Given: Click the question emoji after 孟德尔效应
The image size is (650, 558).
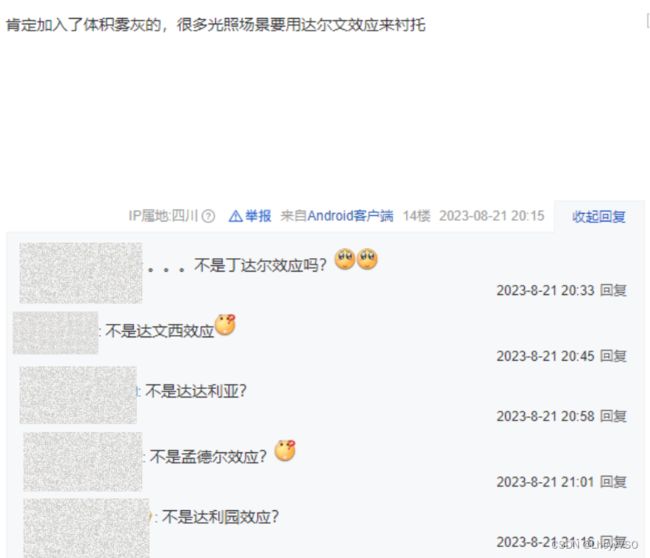Looking at the screenshot, I should coord(285,451).
